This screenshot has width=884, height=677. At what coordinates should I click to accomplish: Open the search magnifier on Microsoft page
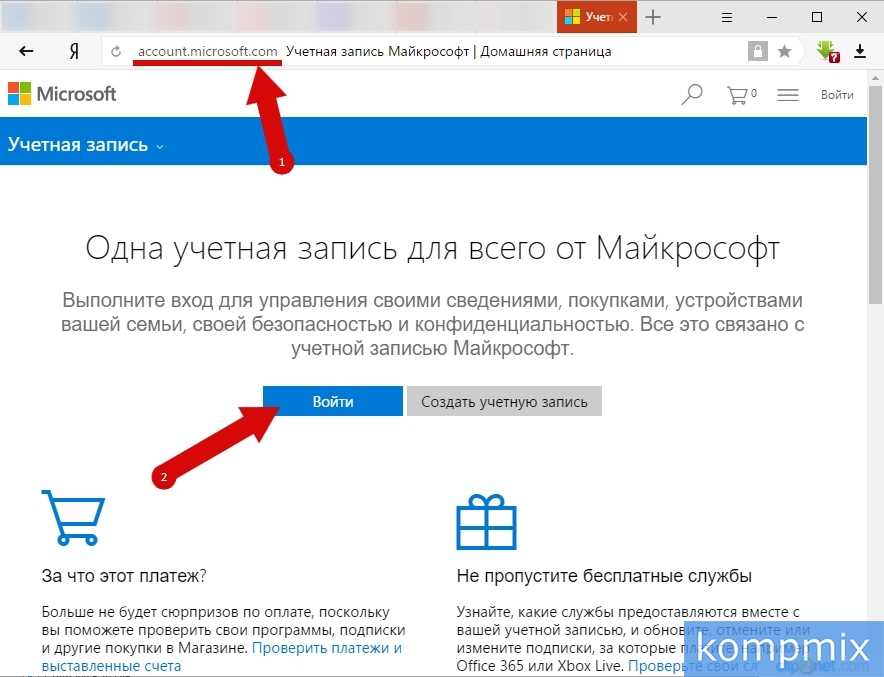coord(692,95)
